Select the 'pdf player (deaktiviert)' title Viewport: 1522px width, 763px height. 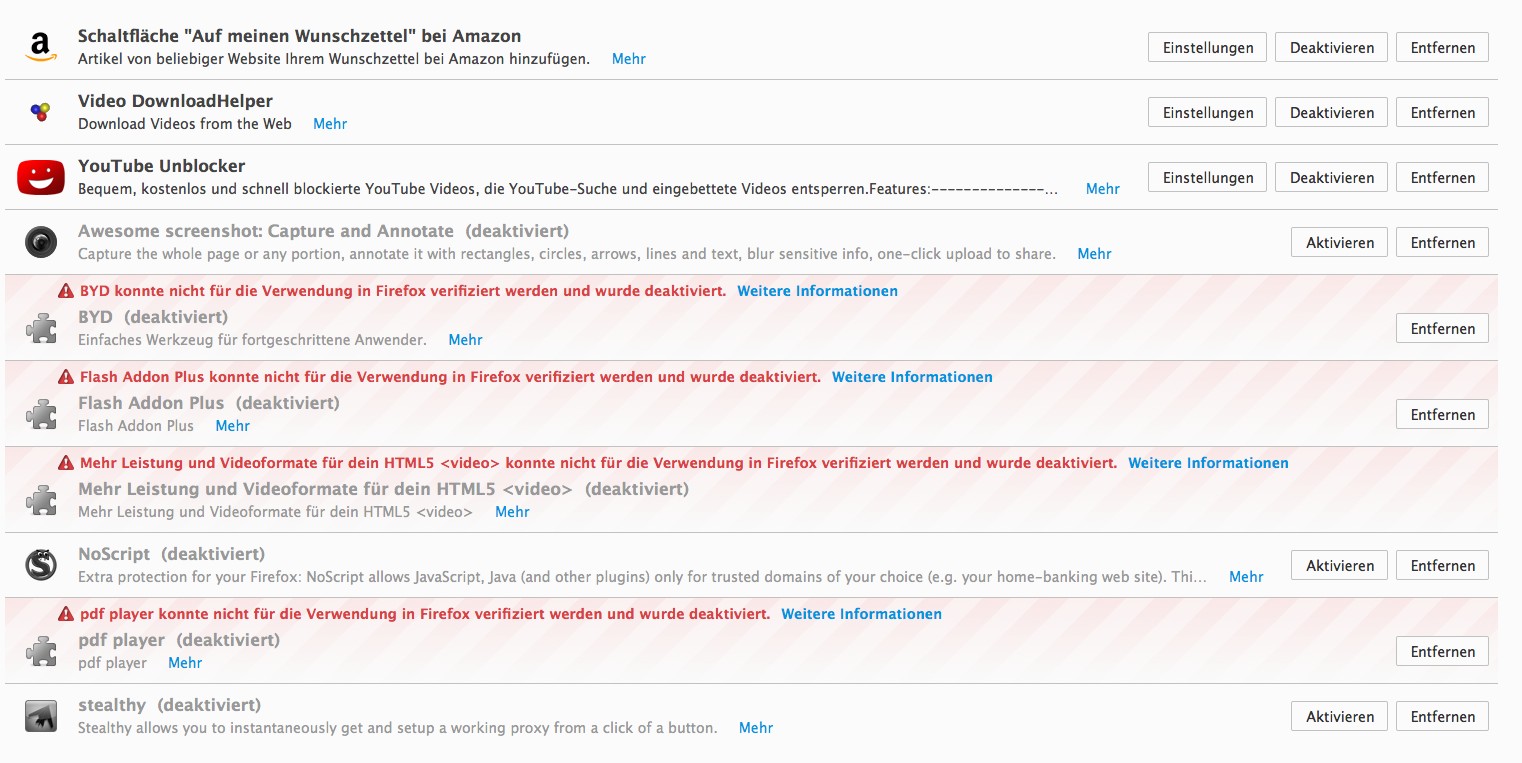click(179, 640)
